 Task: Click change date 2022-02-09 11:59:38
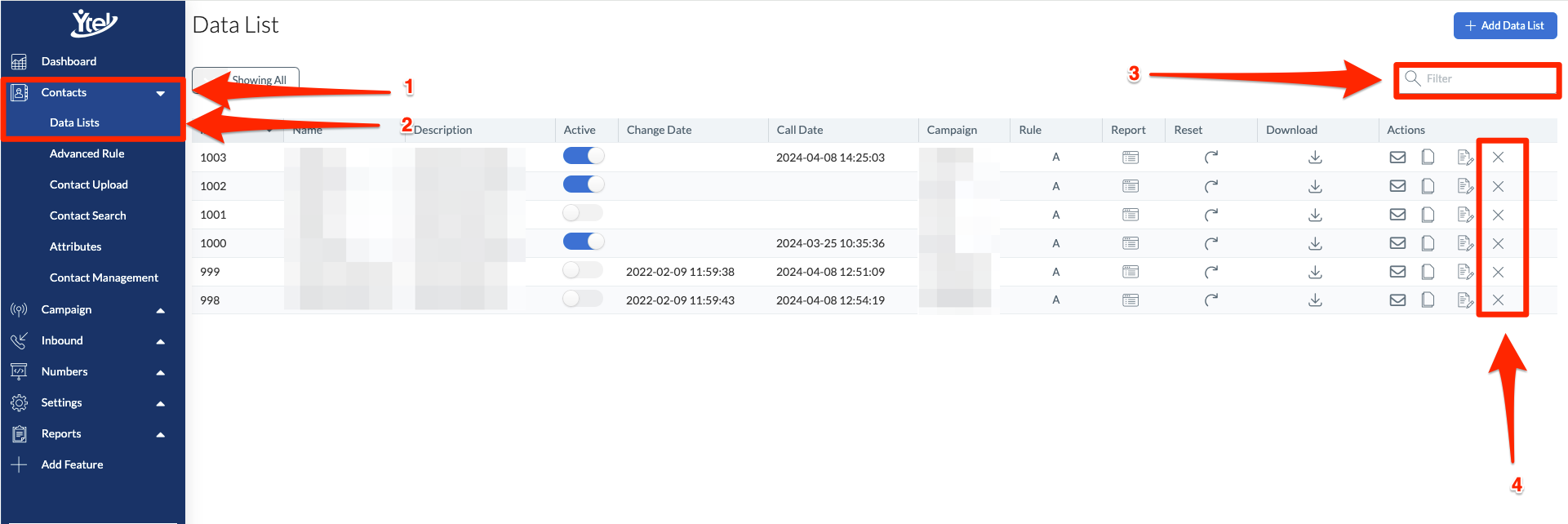coord(680,272)
